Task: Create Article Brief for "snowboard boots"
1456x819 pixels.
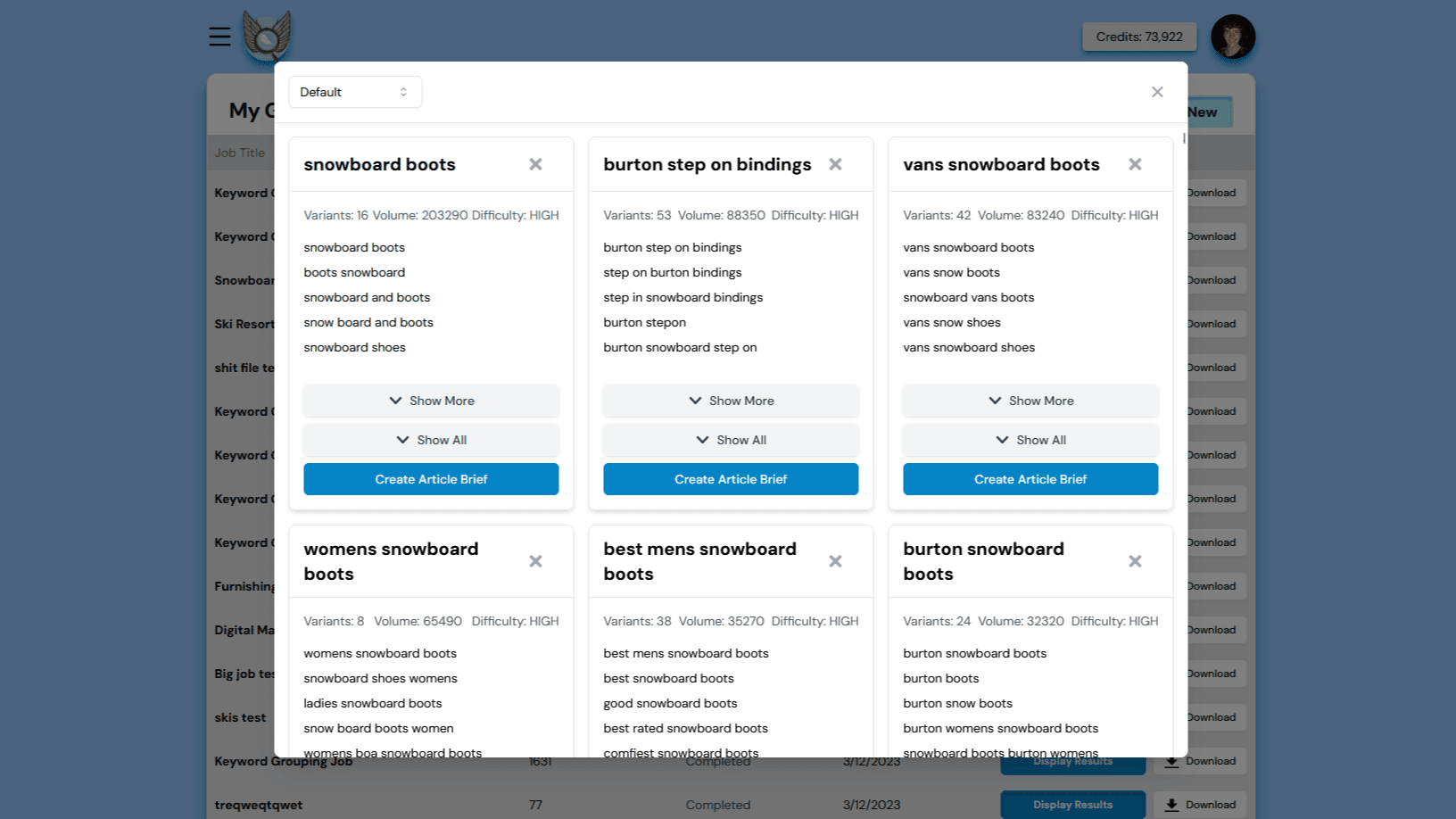Action: [x=431, y=479]
